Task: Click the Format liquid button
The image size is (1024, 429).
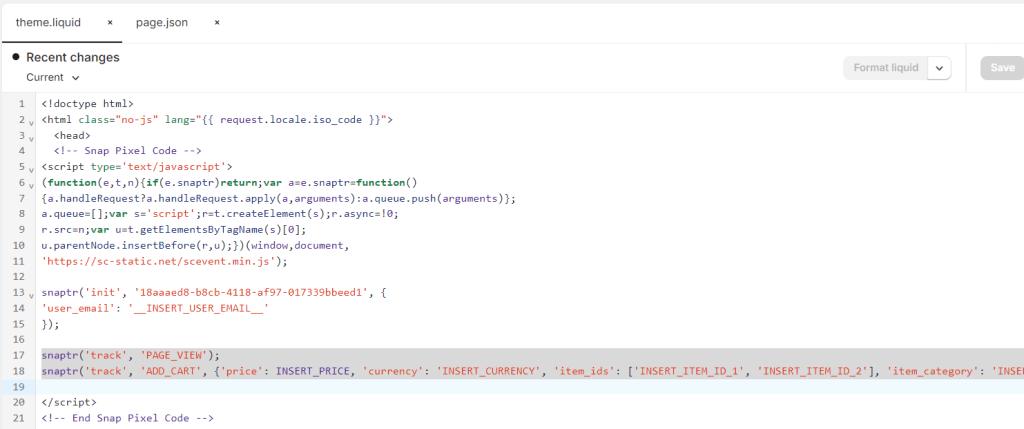Action: 886,68
